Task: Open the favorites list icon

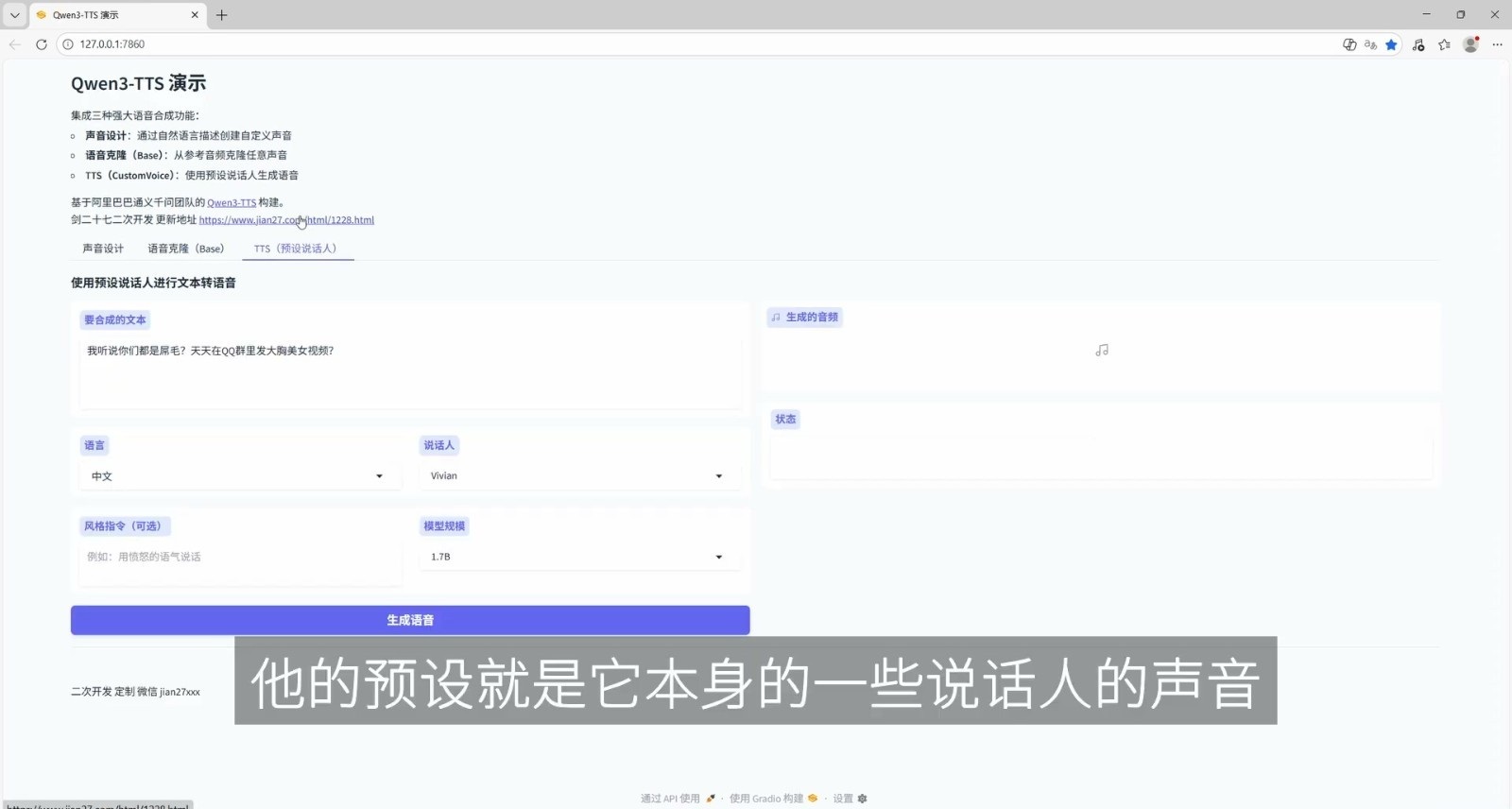Action: [x=1444, y=44]
